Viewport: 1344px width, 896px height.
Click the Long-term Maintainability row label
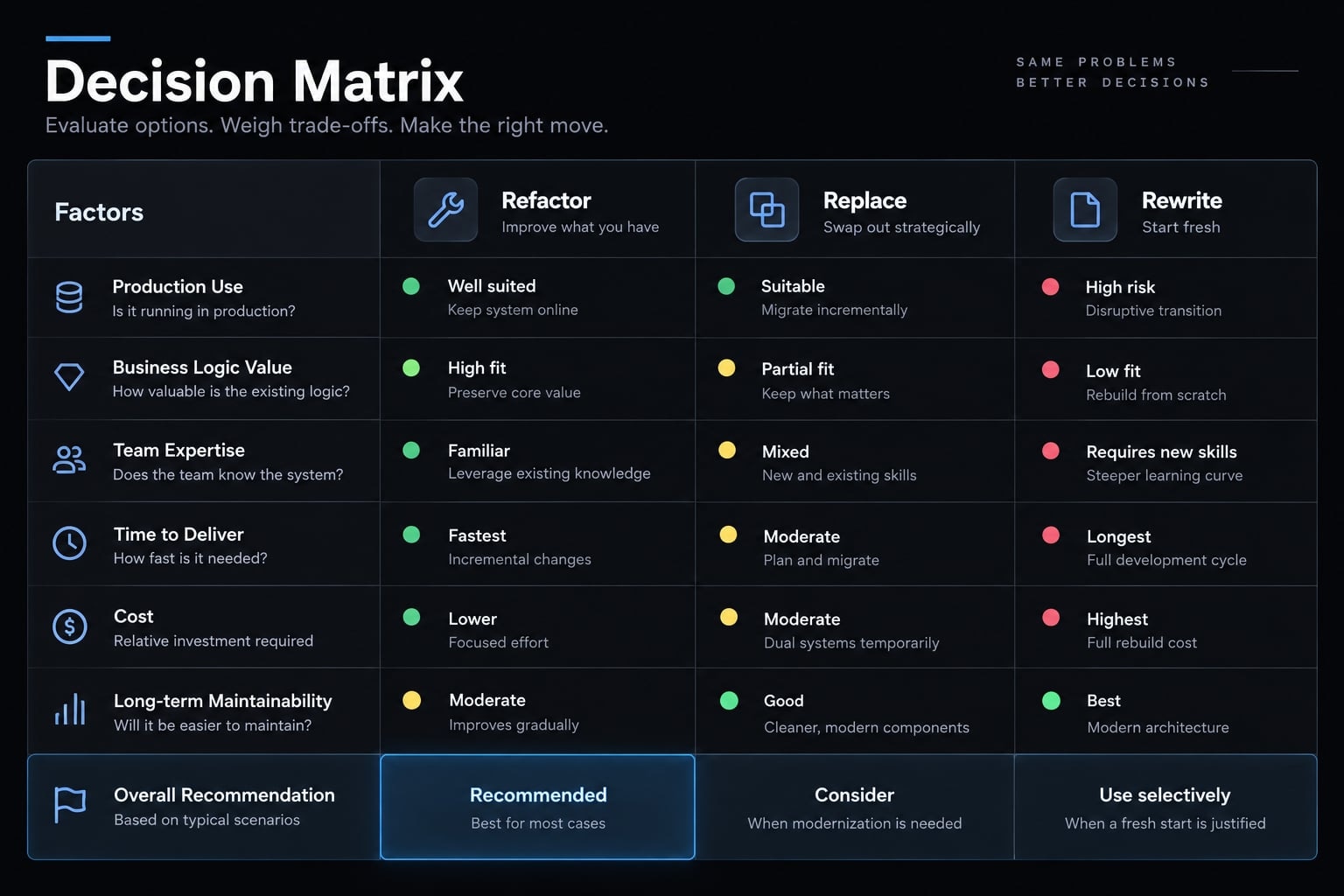tap(223, 701)
